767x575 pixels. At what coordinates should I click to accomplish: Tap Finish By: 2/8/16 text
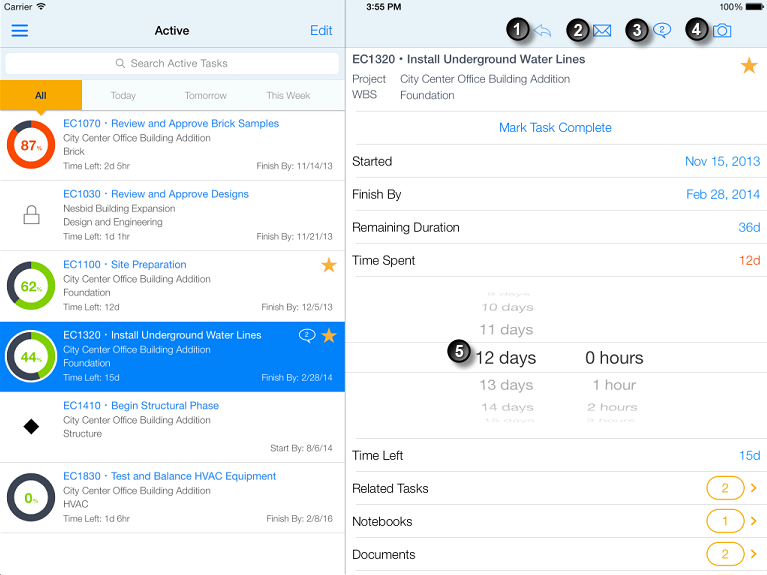[x=299, y=519]
